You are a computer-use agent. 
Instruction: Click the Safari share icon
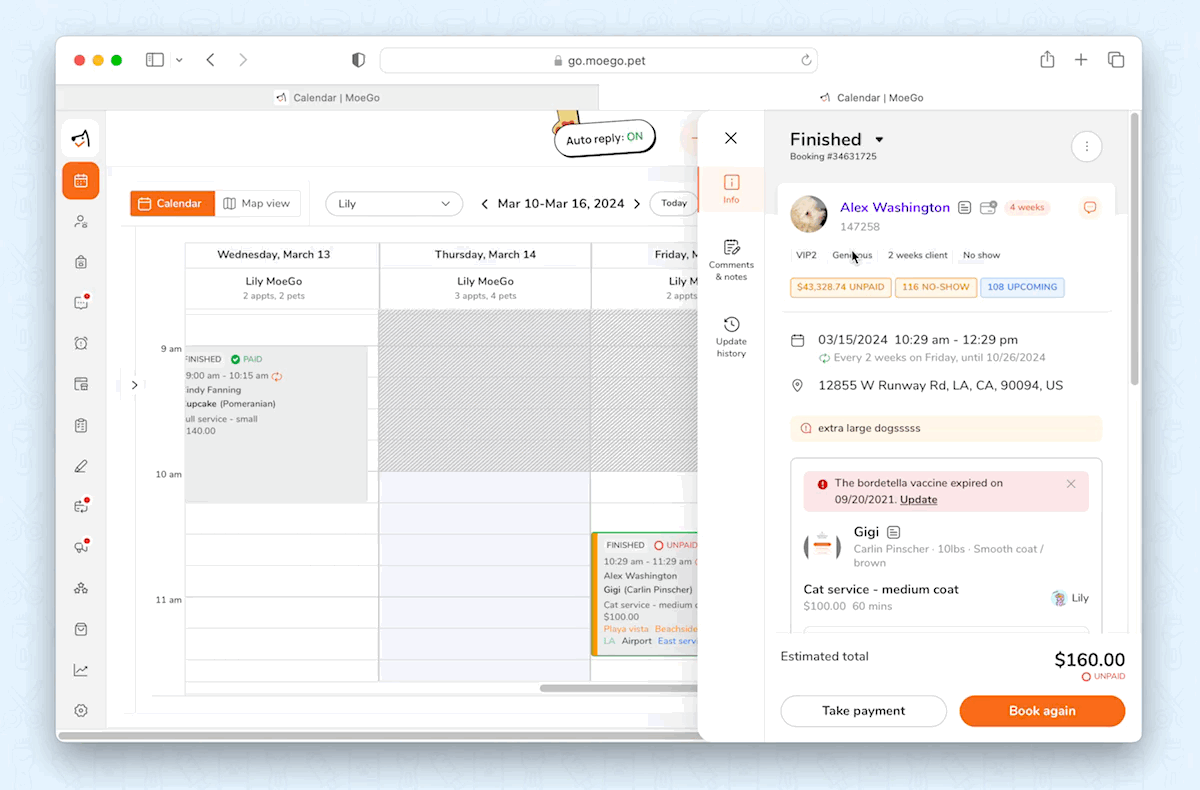[x=1047, y=60]
